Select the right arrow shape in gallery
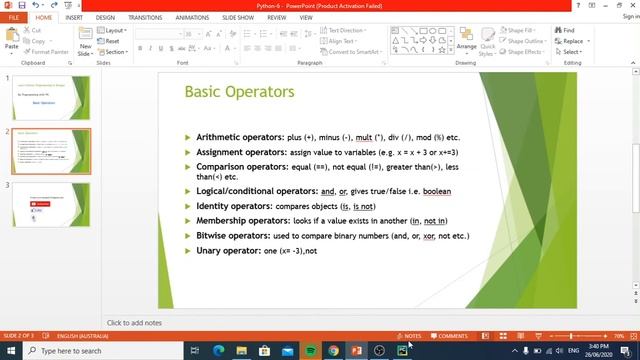The width and height of the screenshot is (640, 360). 423,40
